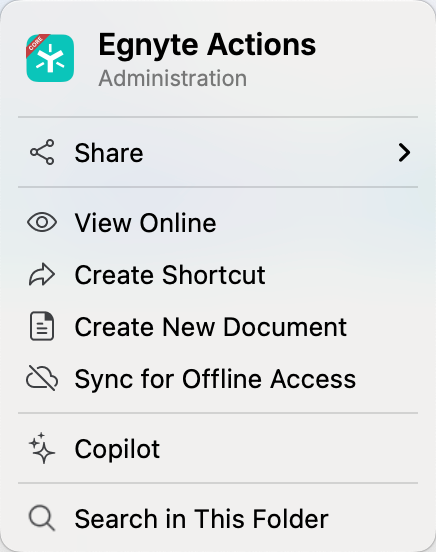Click the Share nodes icon

click(x=42, y=152)
